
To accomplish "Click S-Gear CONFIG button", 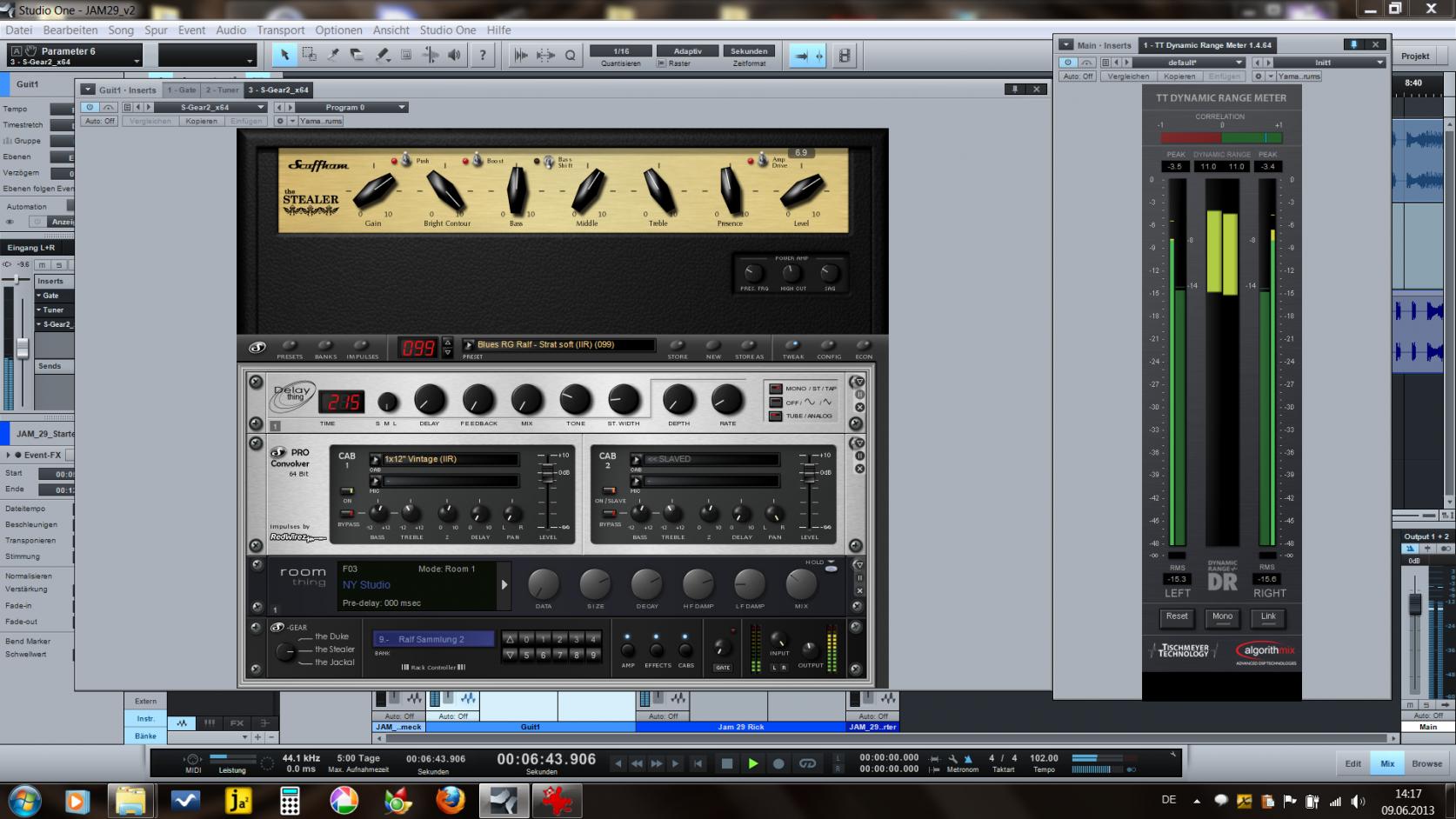I will 828,345.
